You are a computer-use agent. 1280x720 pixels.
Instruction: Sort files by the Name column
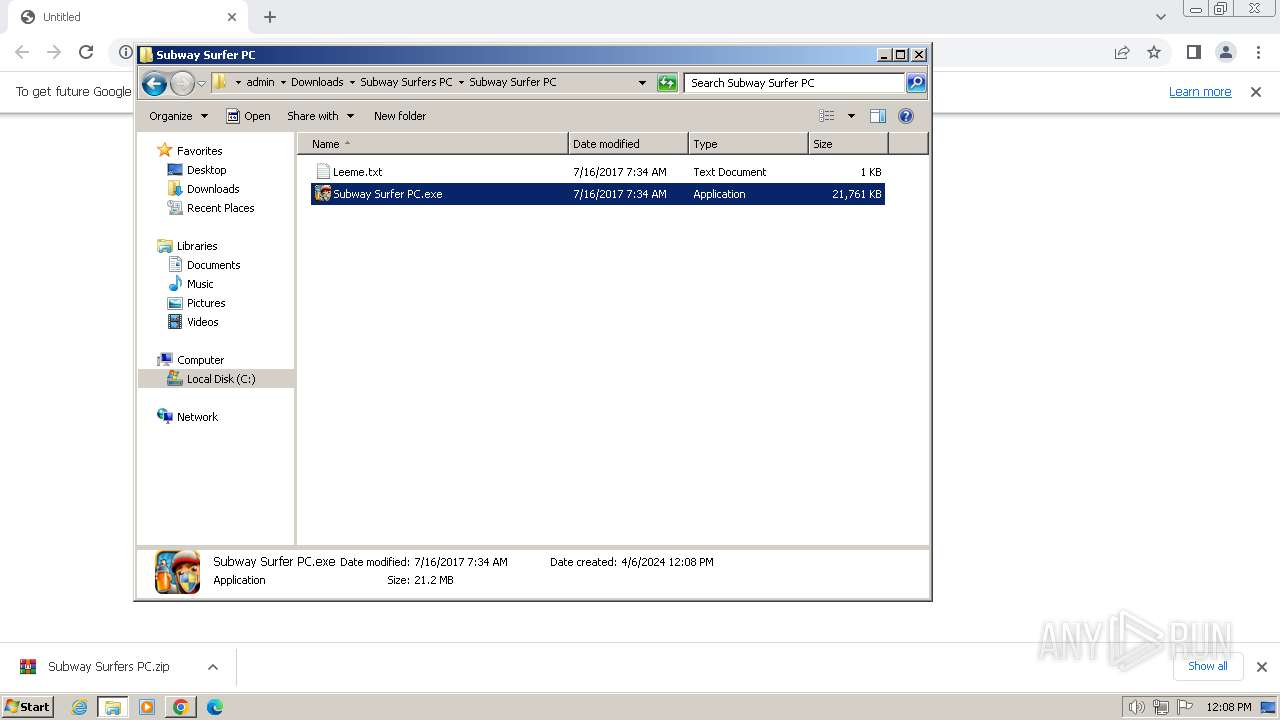click(432, 144)
